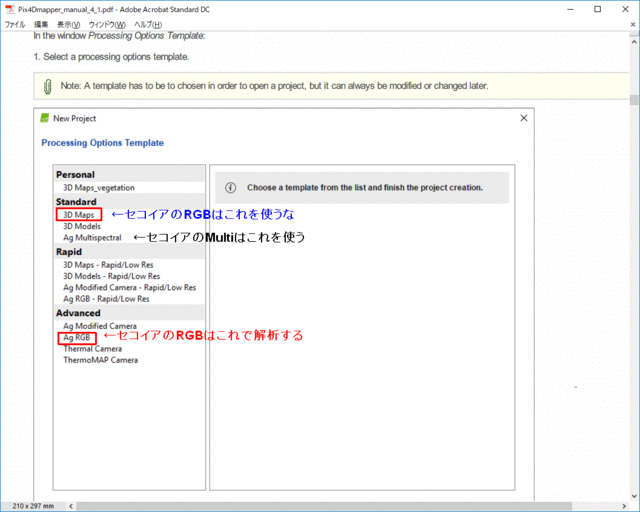Select 3D Maps - Rapid/Low Res template
The image size is (640, 512).
108,265
